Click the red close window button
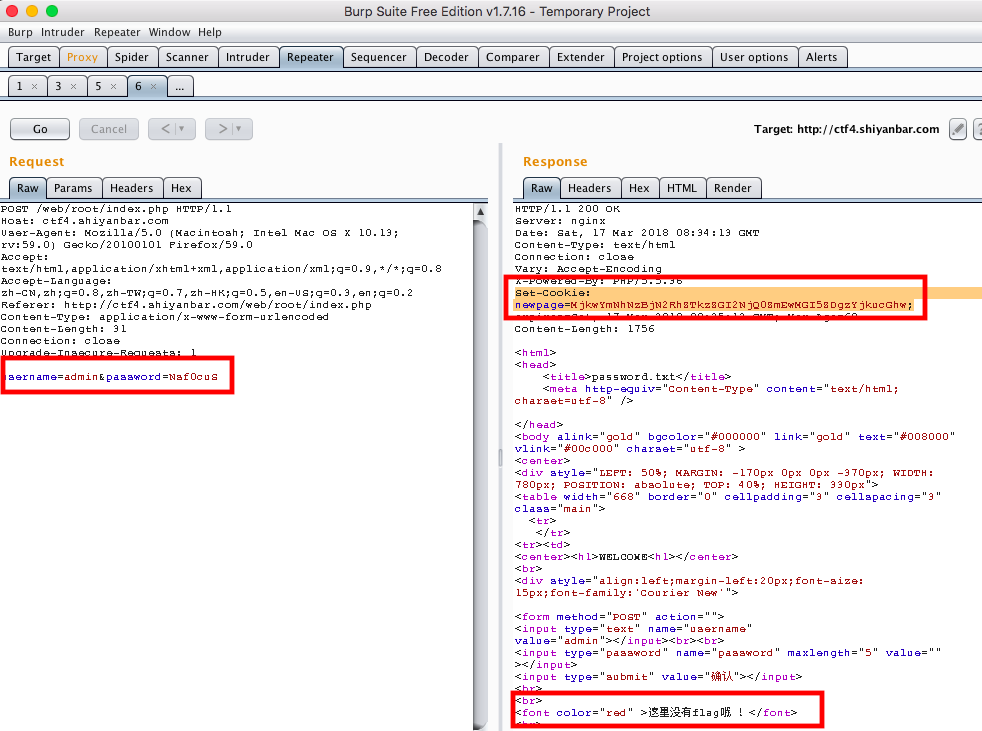The image size is (982, 731). tap(11, 11)
